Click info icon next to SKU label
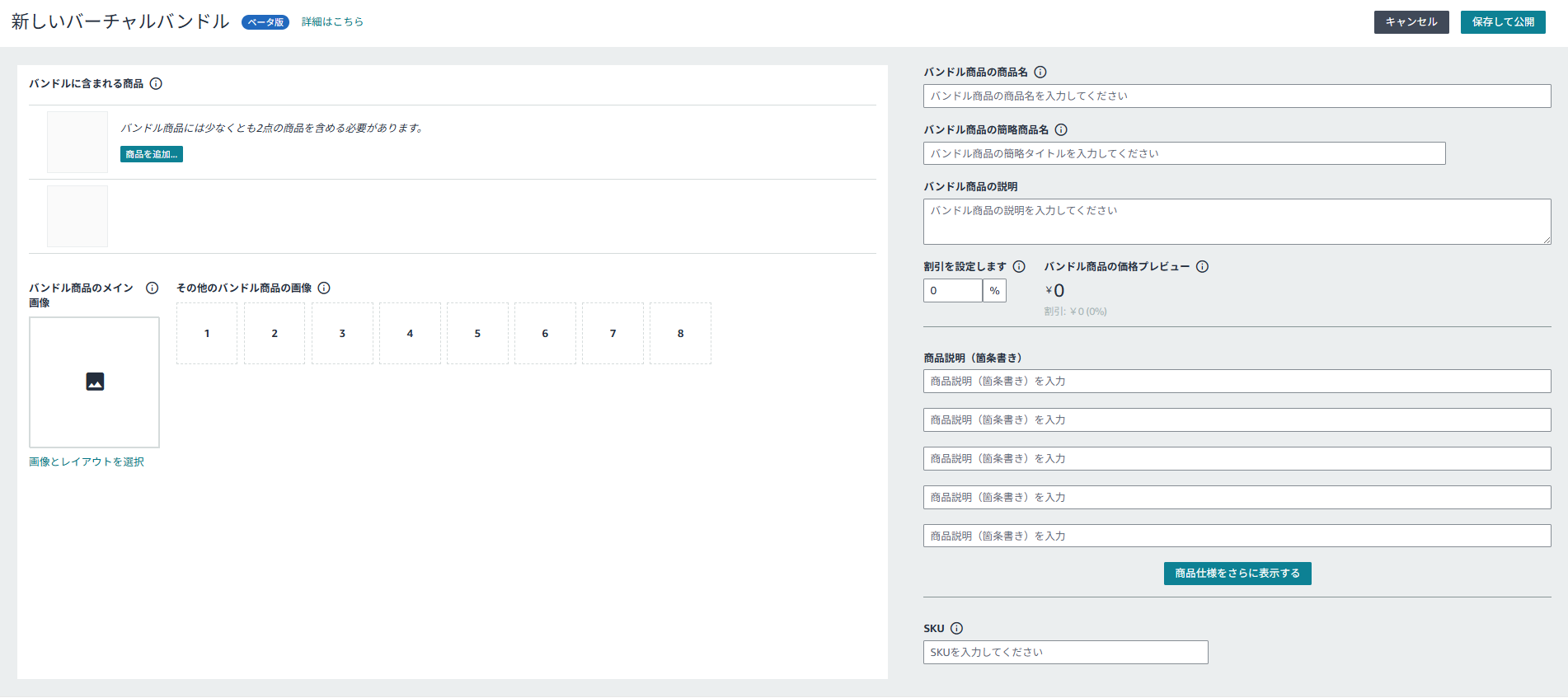Image resolution: width=1568 pixels, height=698 pixels. coord(956,629)
